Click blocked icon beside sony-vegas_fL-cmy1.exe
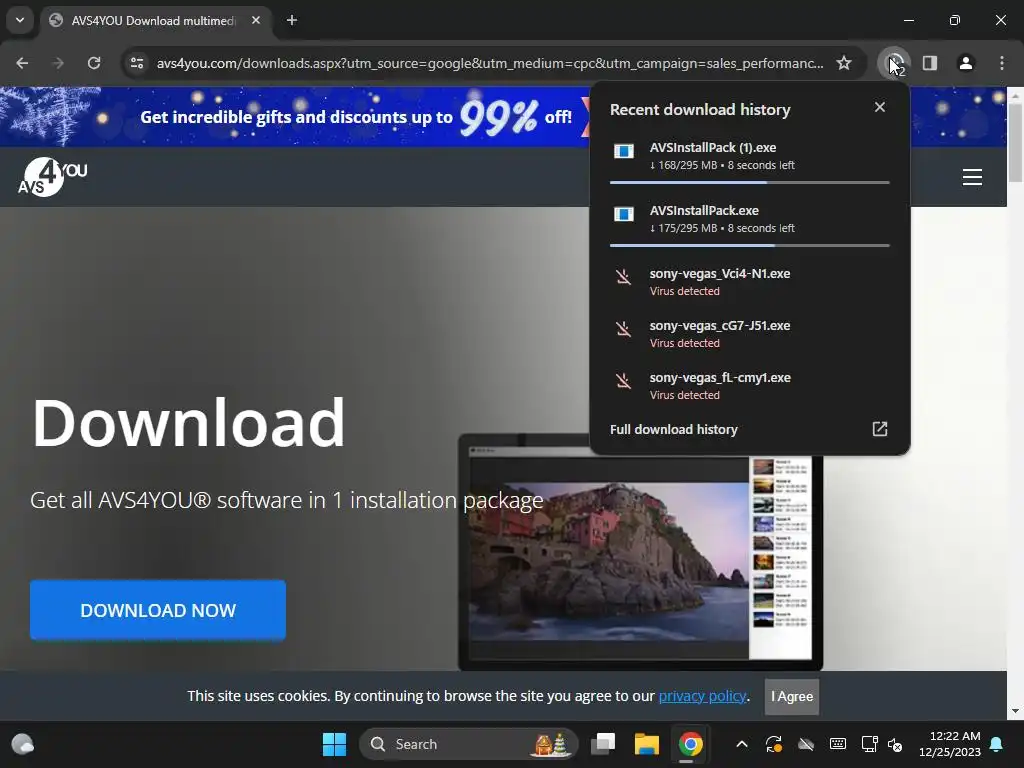 tap(624, 381)
